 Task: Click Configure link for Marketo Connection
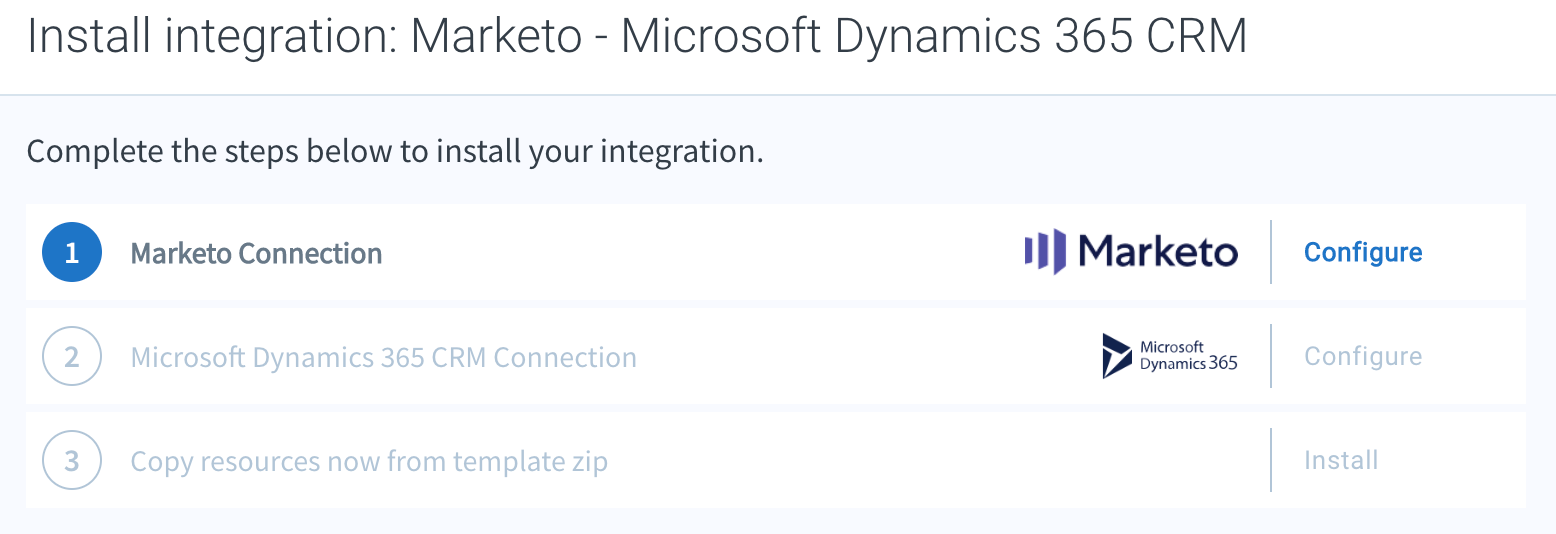pyautogui.click(x=1363, y=253)
